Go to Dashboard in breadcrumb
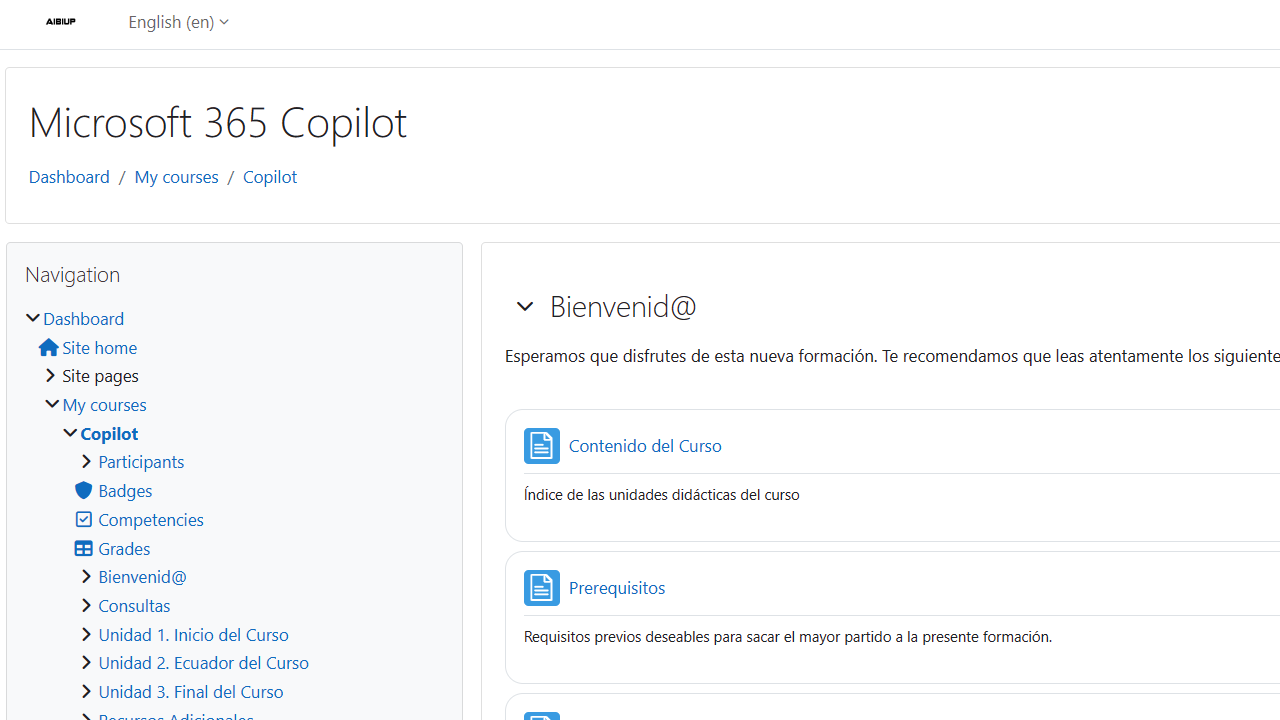Image resolution: width=1280 pixels, height=720 pixels. point(69,176)
